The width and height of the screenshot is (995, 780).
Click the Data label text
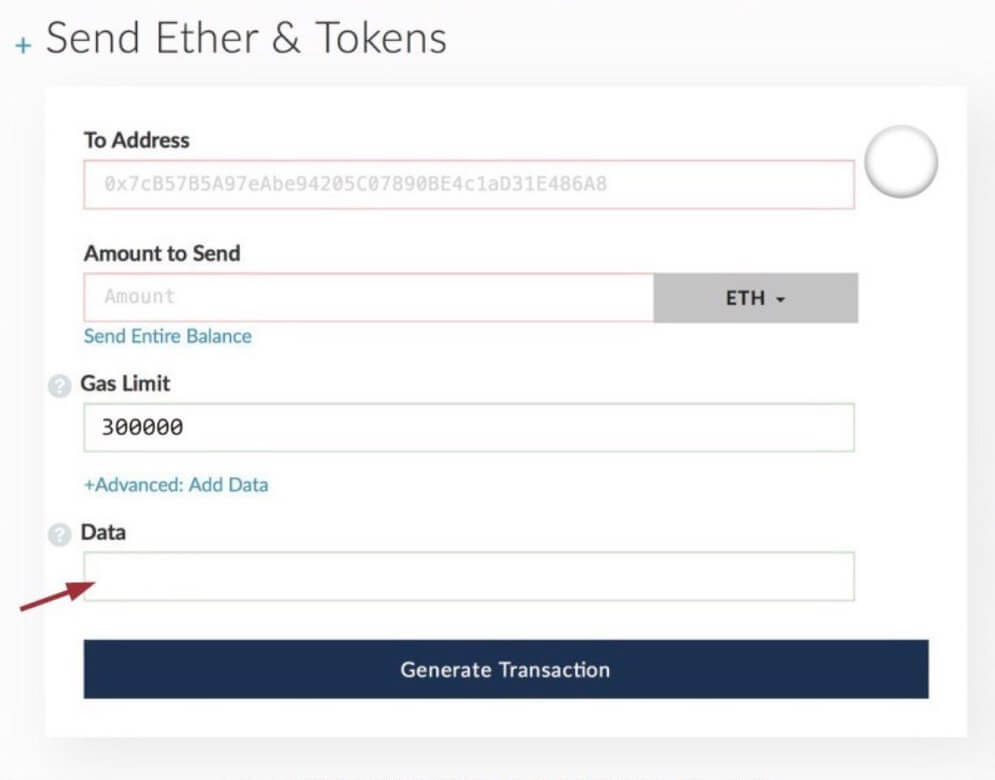(103, 532)
